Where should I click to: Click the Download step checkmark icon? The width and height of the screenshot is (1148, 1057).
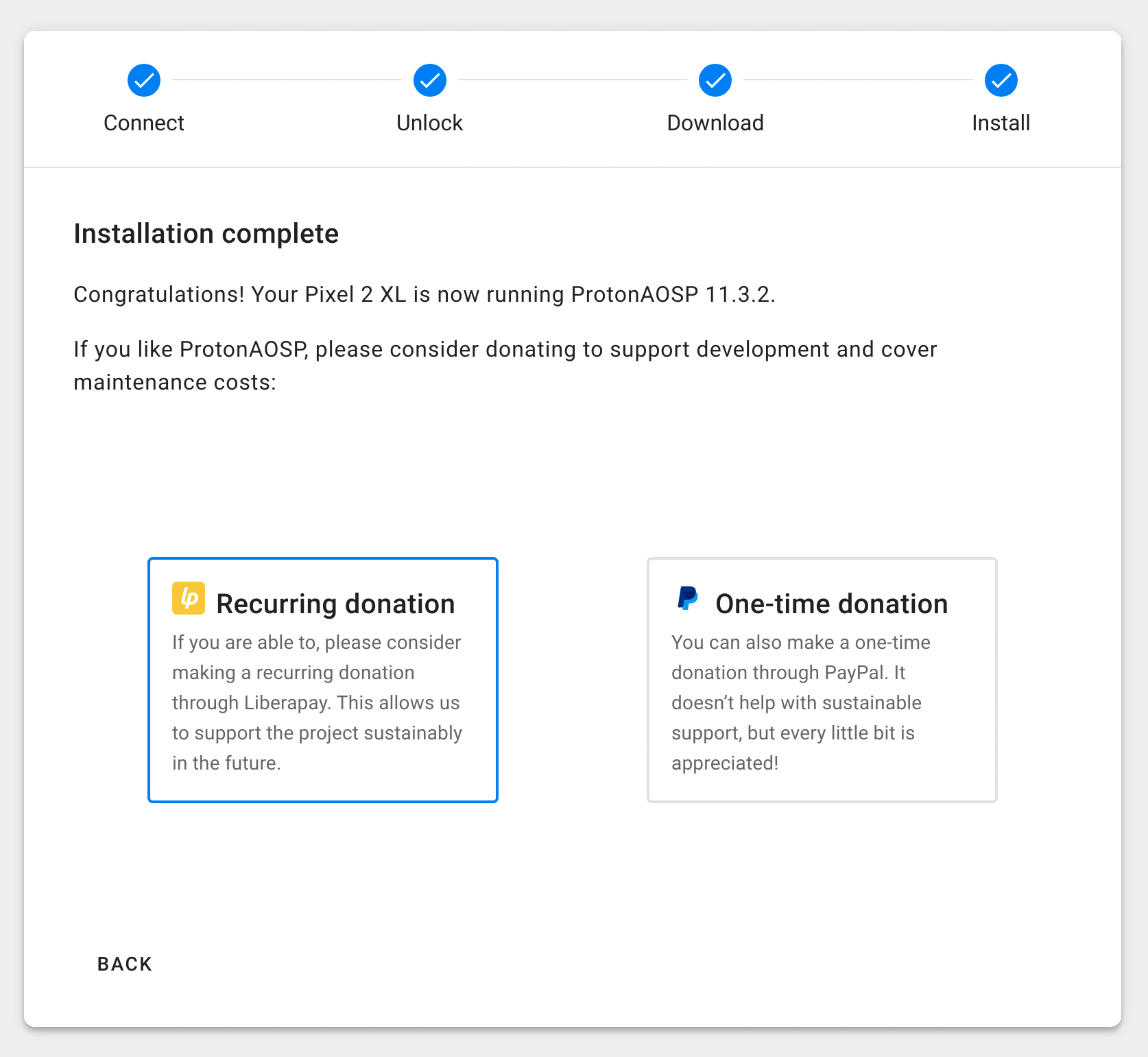click(715, 80)
